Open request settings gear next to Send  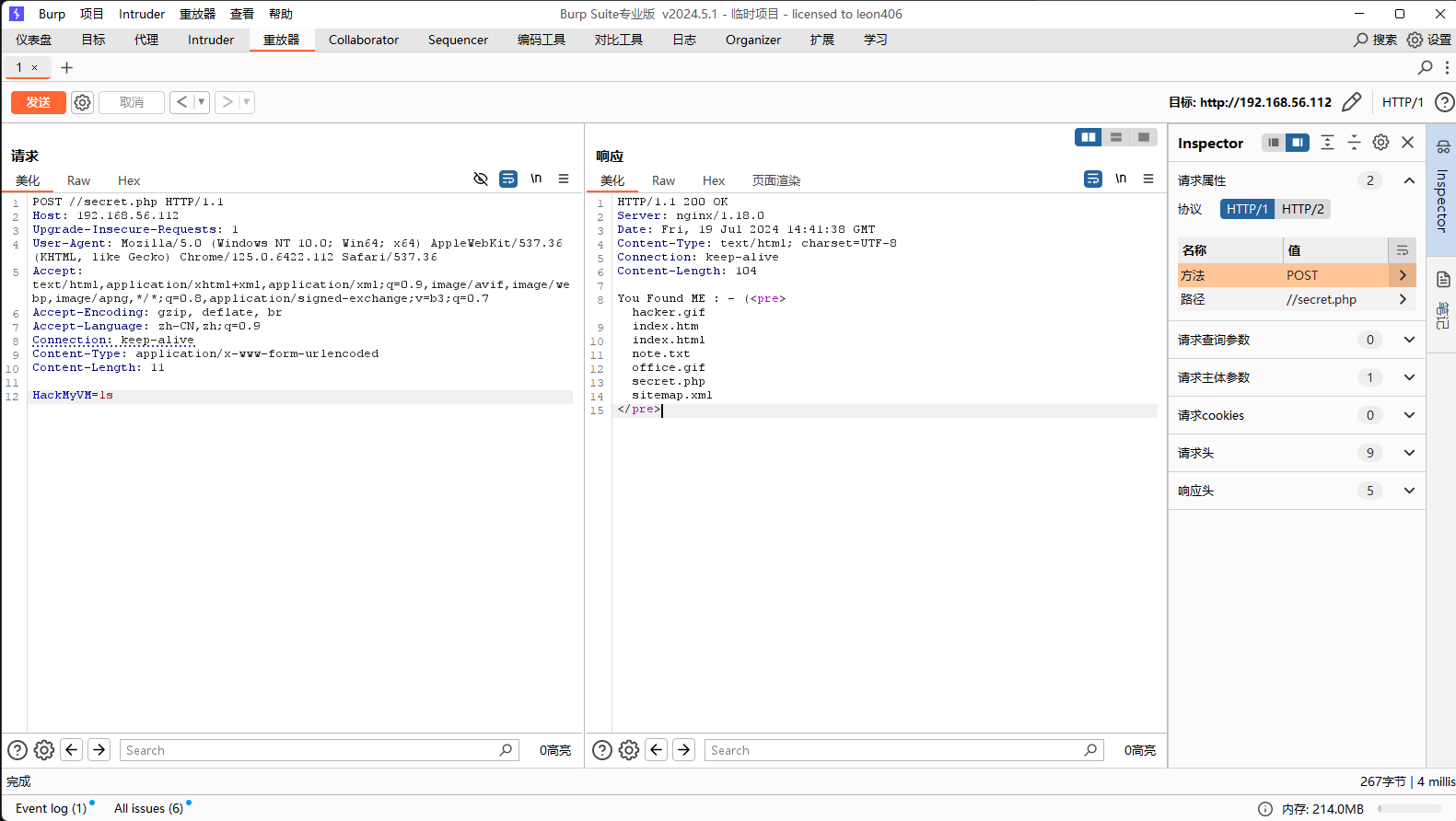pyautogui.click(x=82, y=102)
